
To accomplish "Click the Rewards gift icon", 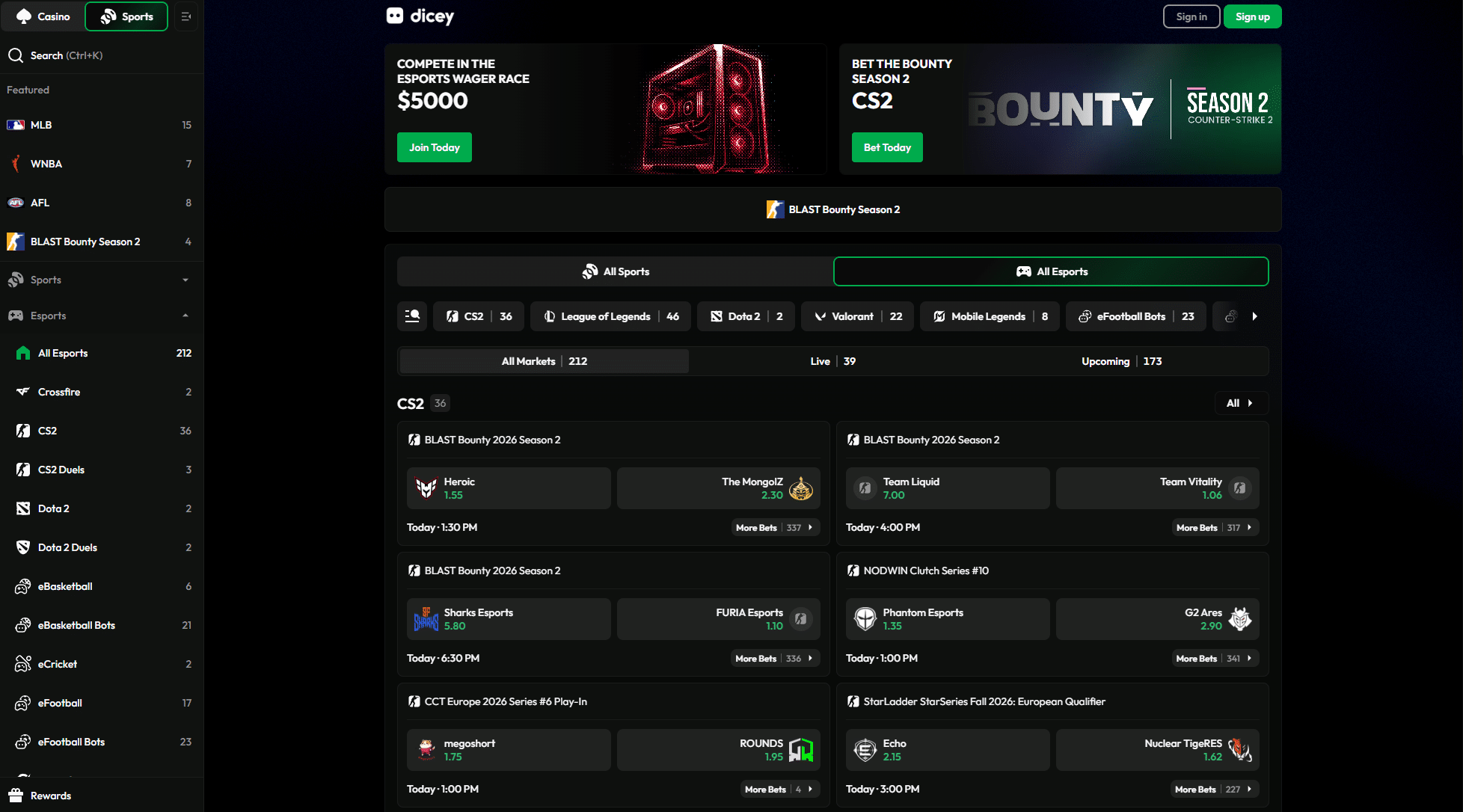I will point(16,796).
